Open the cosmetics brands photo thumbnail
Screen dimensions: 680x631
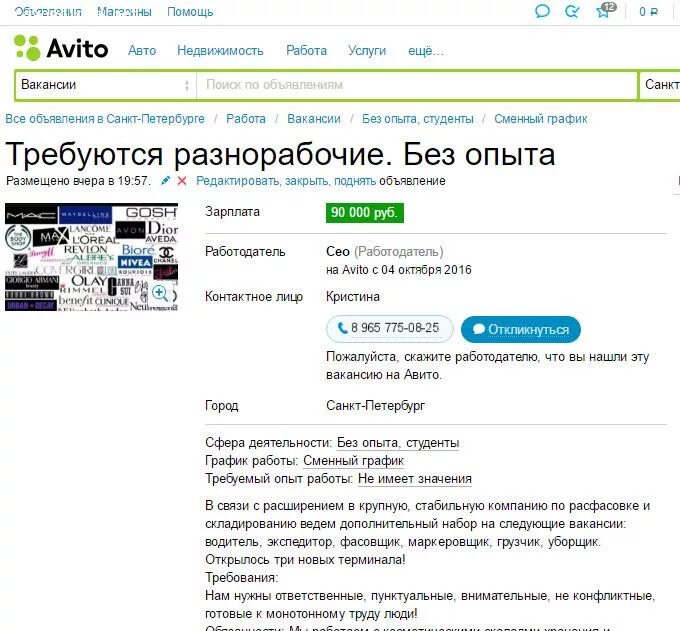92,257
